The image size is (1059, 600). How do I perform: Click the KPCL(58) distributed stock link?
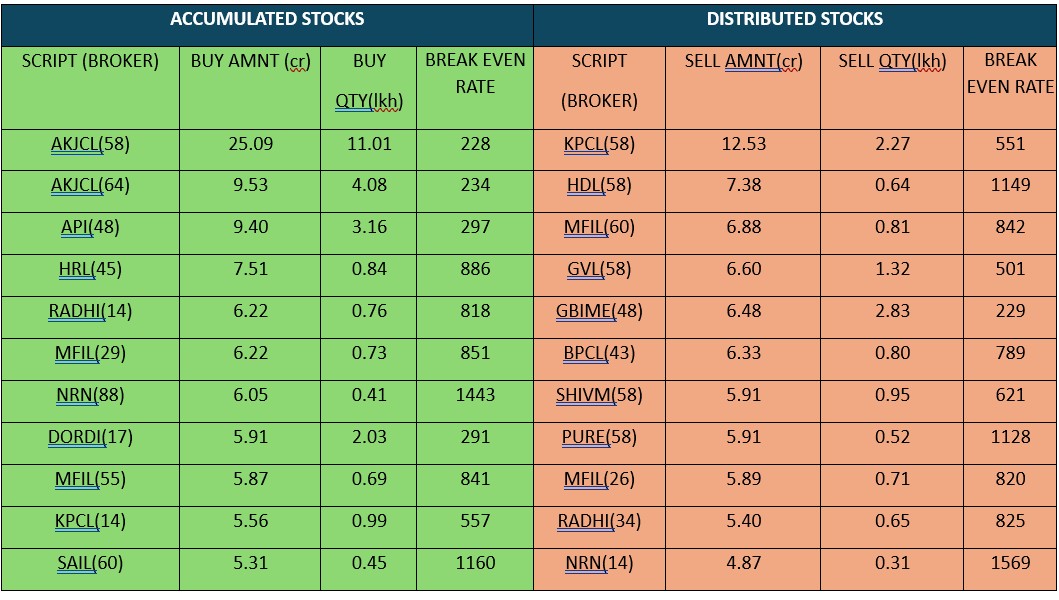point(599,144)
